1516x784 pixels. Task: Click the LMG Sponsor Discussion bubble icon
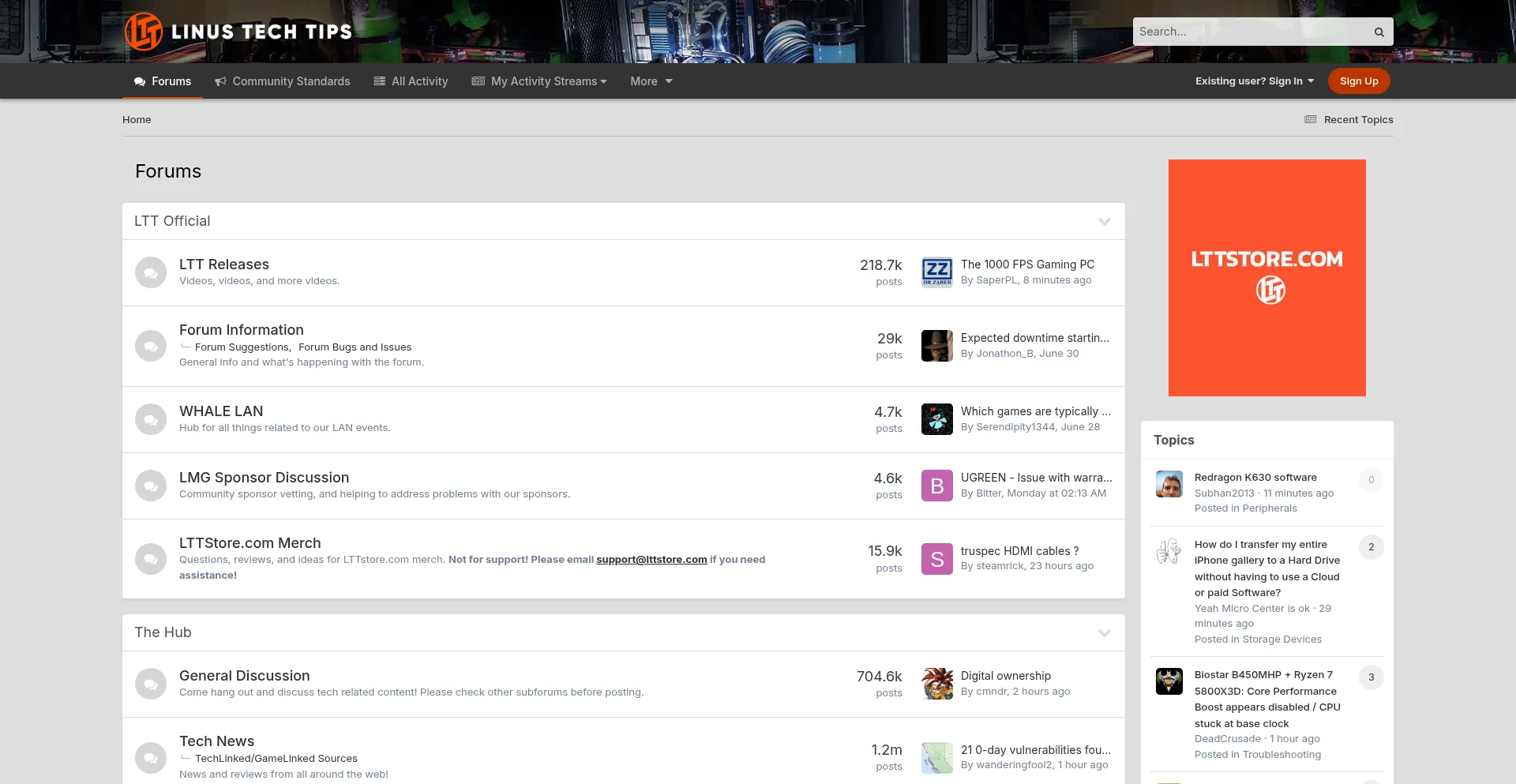click(x=151, y=486)
